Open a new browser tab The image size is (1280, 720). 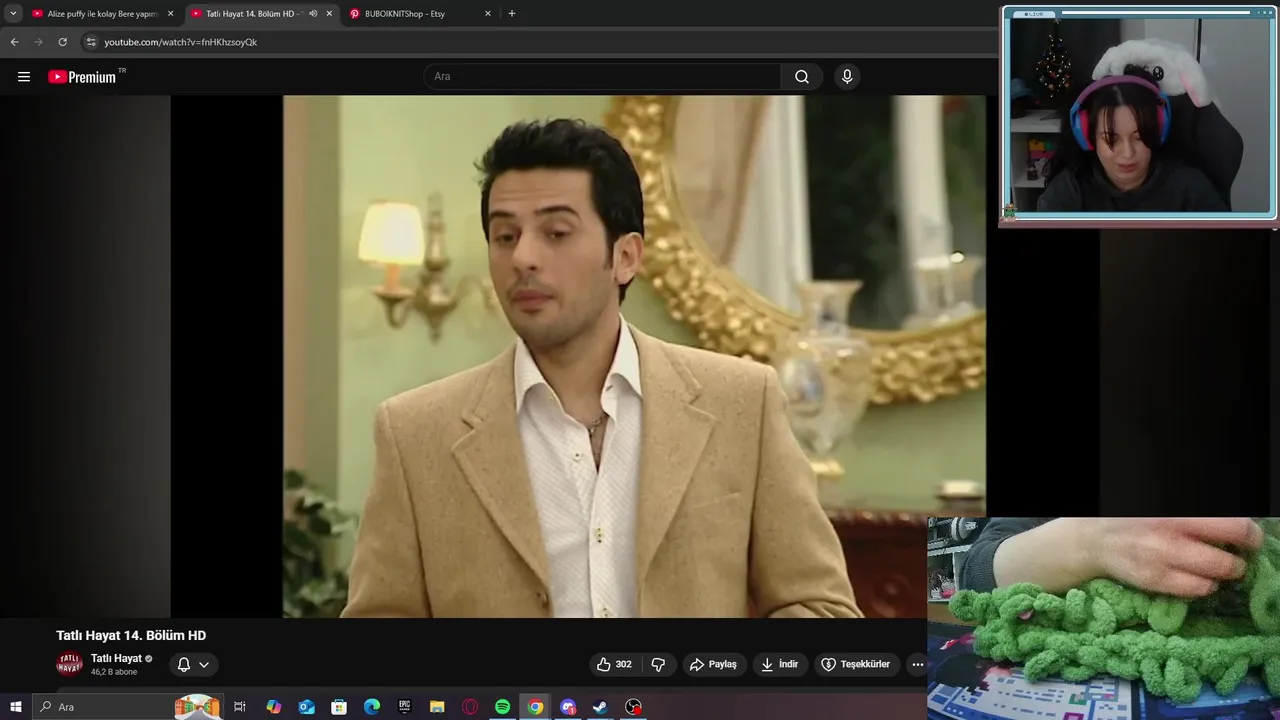coord(512,14)
